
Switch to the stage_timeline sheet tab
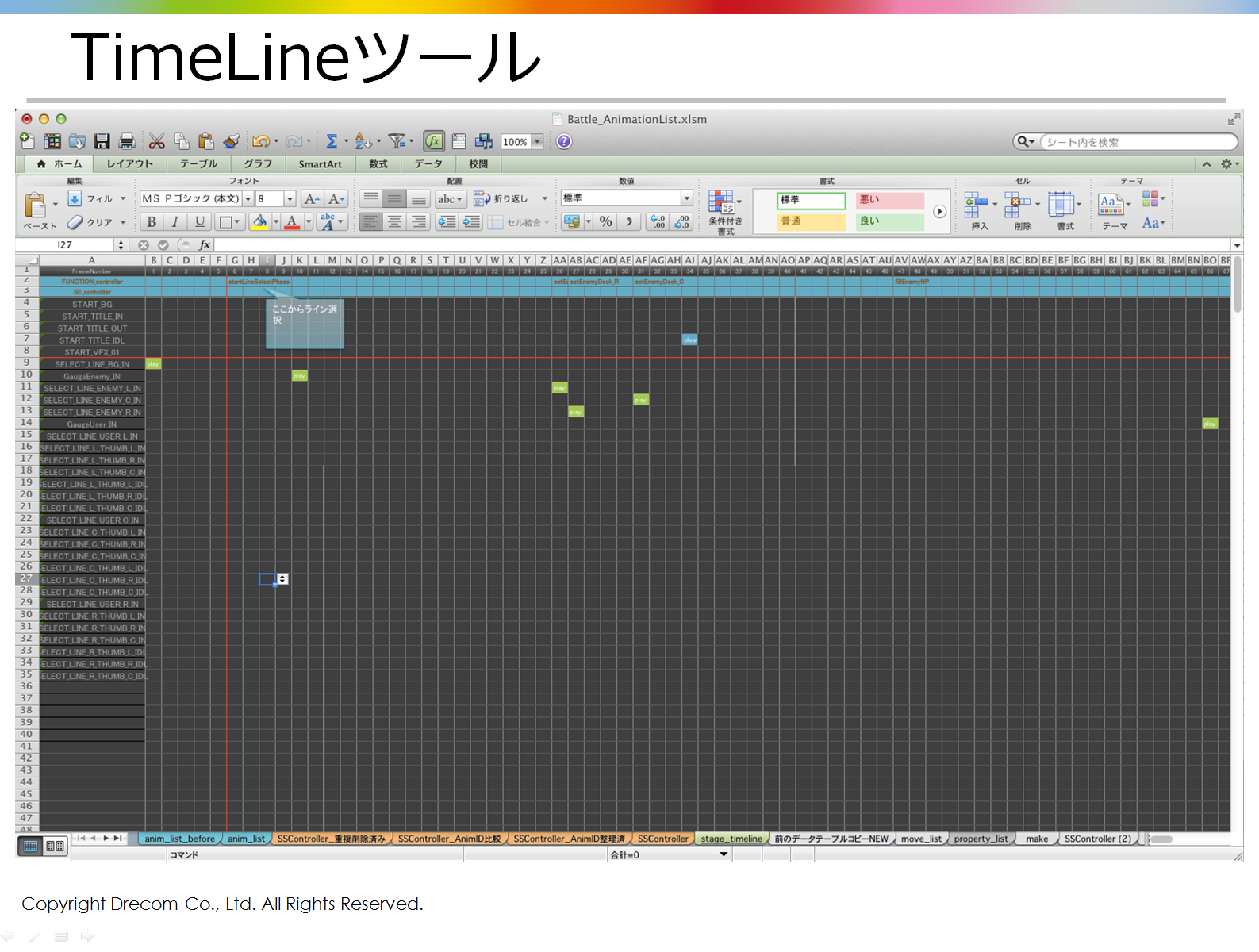pos(731,839)
